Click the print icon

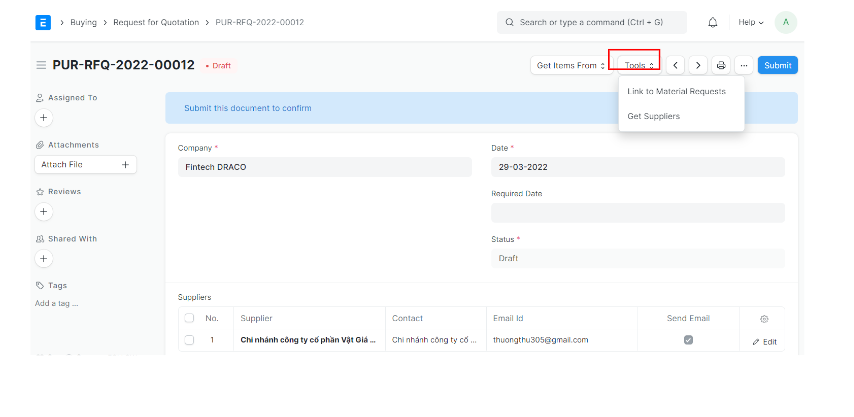point(721,65)
